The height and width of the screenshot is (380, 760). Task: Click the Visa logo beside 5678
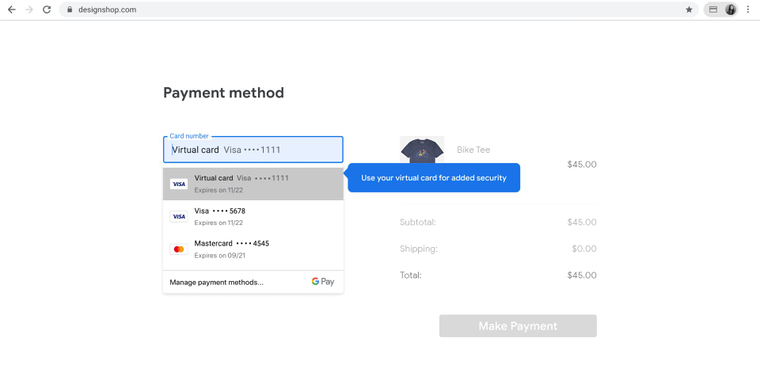click(x=179, y=217)
